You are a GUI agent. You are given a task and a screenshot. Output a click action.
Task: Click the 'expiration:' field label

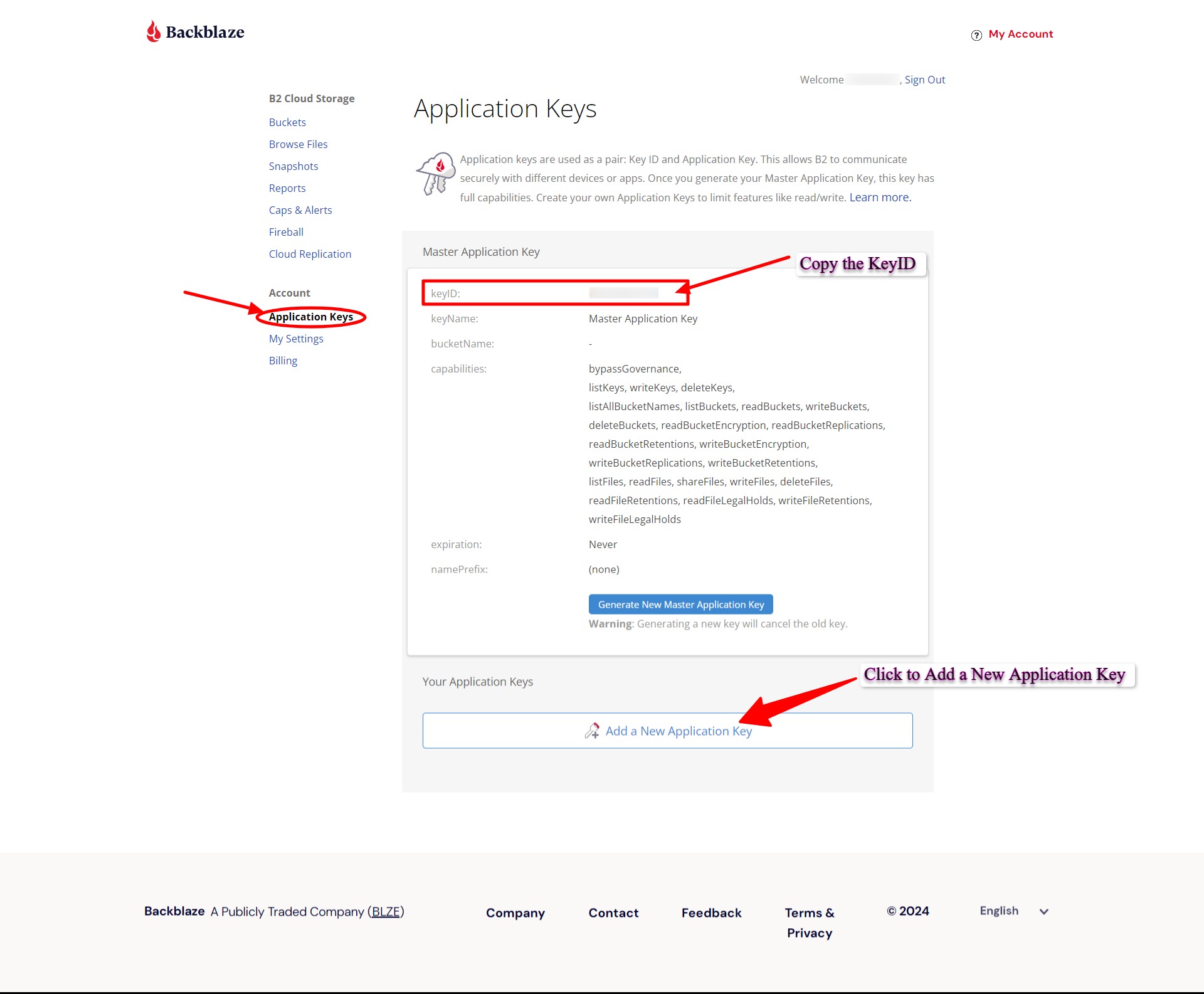coord(456,544)
